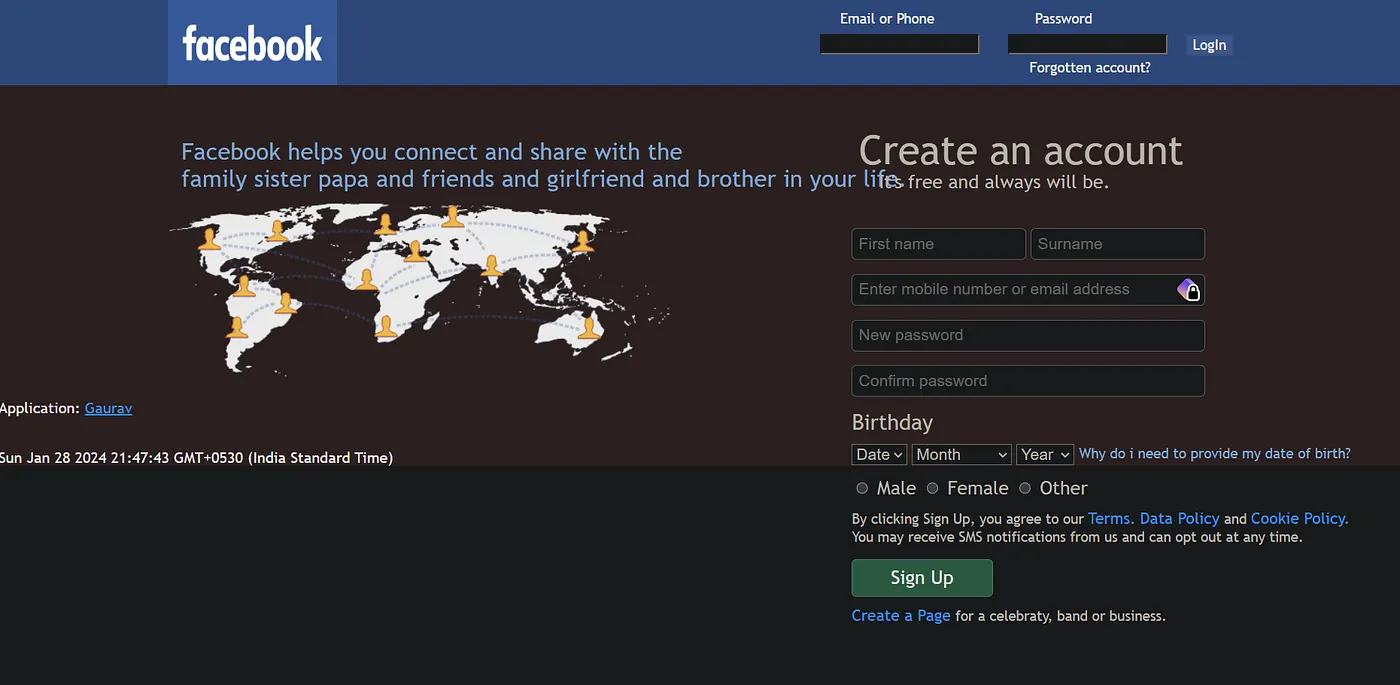The height and width of the screenshot is (685, 1400).
Task: Click Why do i need to provide my date of birth
Action: [1215, 454]
